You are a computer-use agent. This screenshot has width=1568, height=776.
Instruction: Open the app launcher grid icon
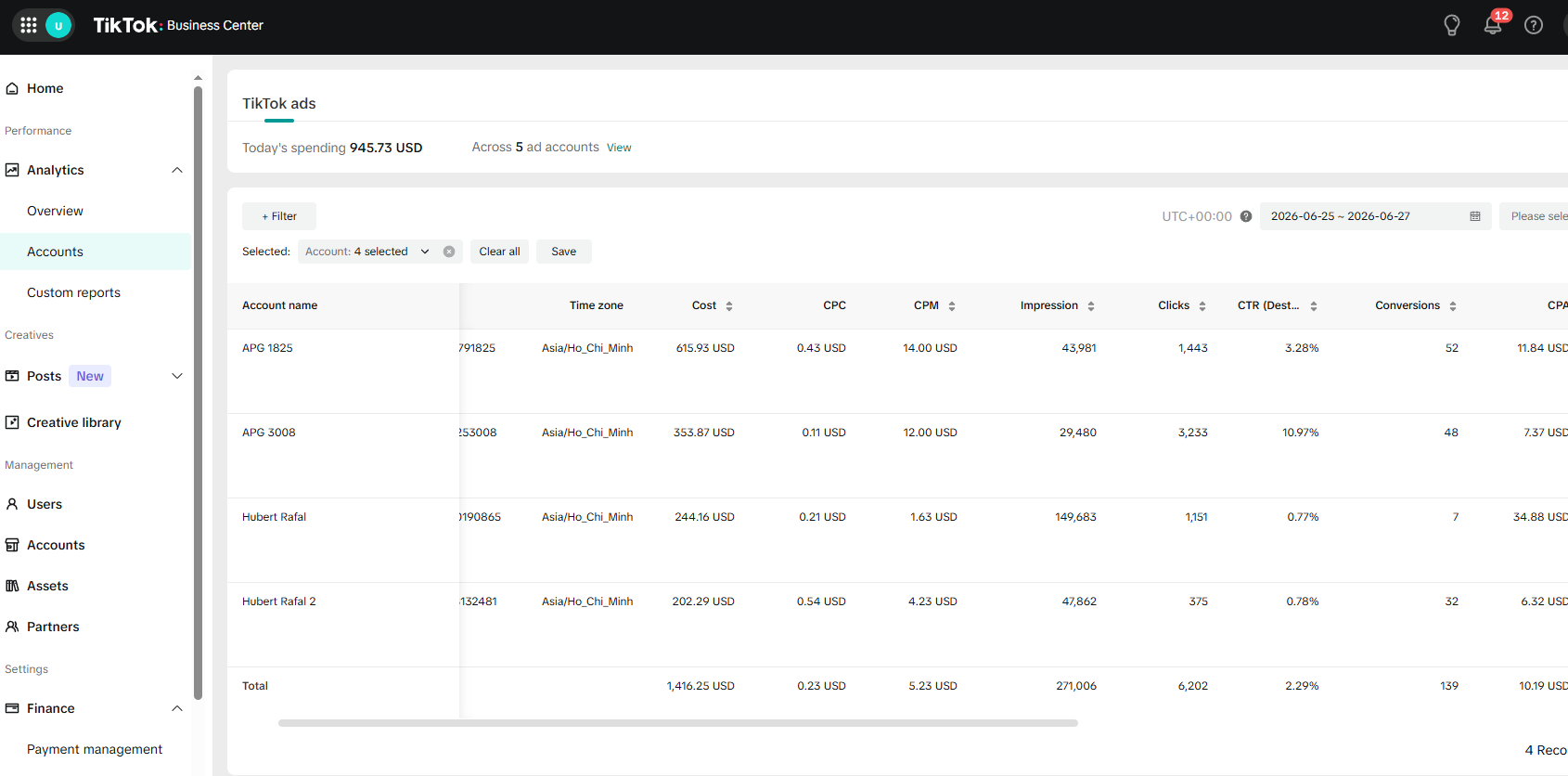click(x=29, y=25)
